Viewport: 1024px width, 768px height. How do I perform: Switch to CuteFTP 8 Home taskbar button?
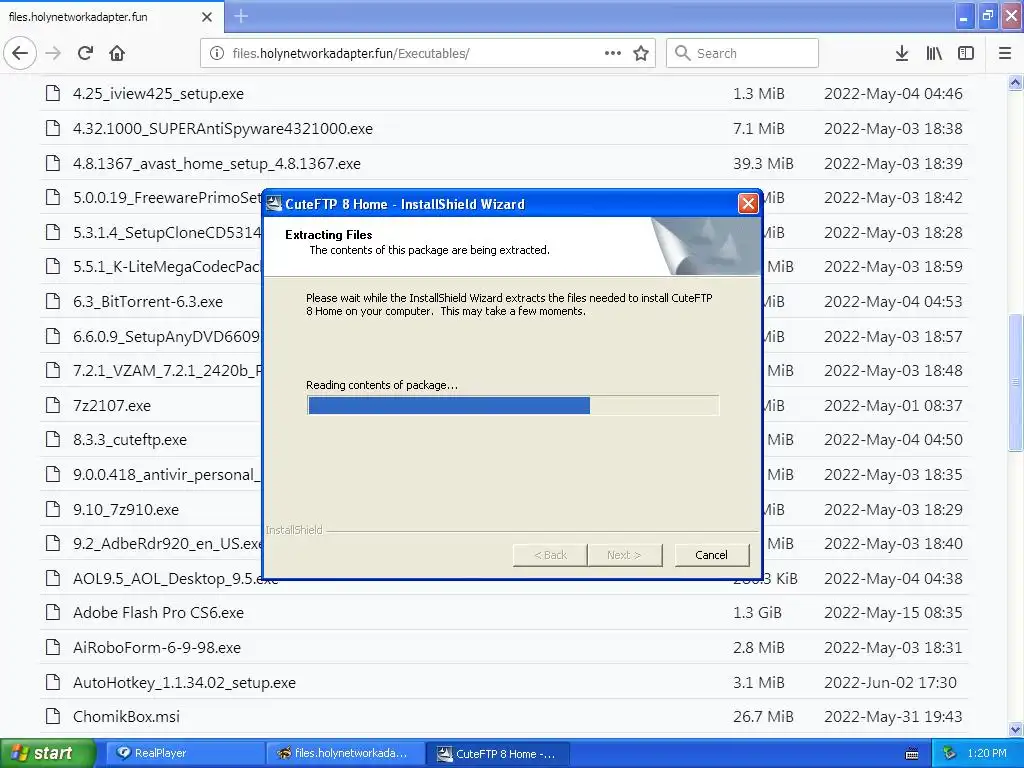498,754
